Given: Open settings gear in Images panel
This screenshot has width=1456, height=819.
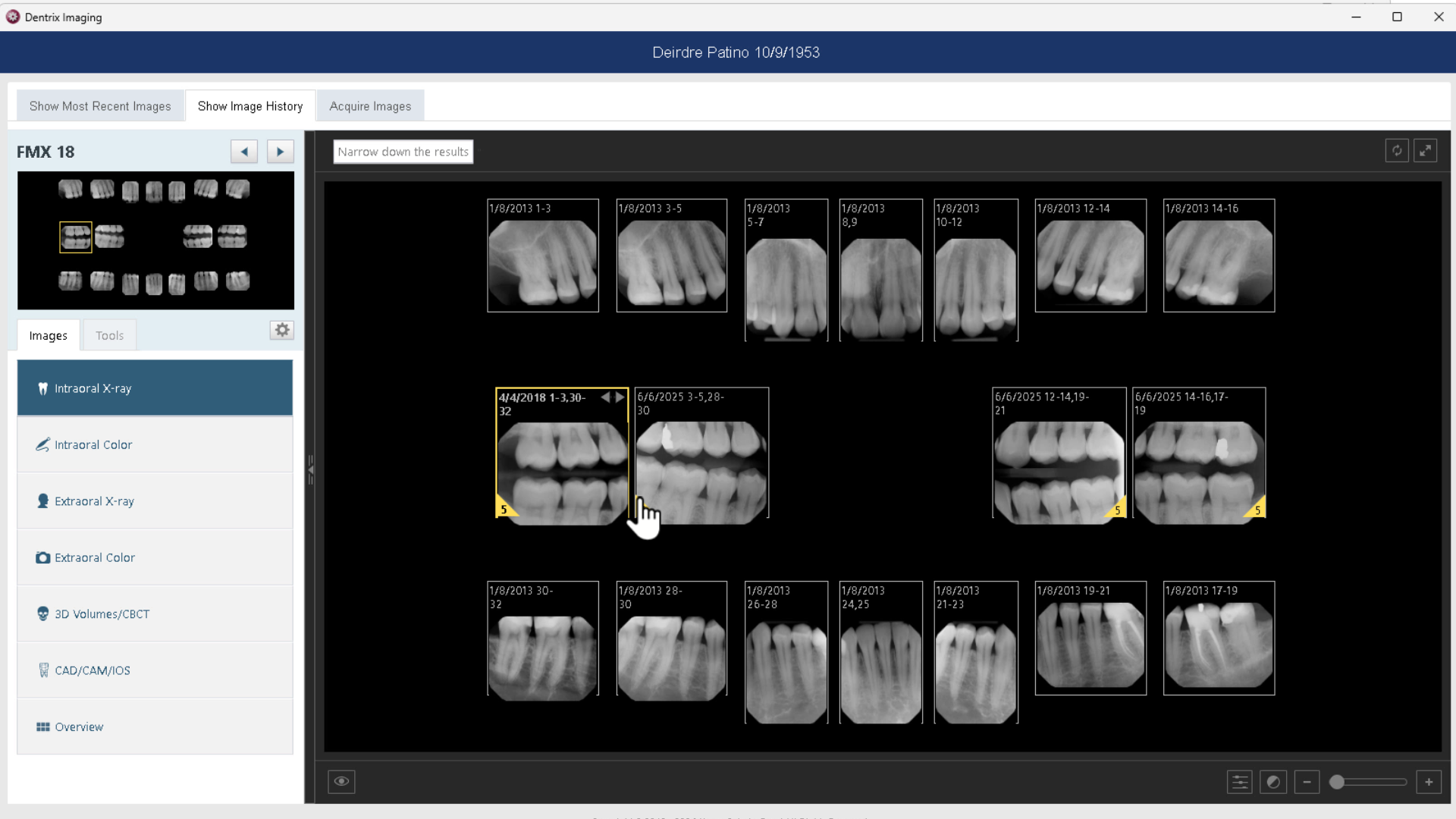Looking at the screenshot, I should pyautogui.click(x=282, y=330).
